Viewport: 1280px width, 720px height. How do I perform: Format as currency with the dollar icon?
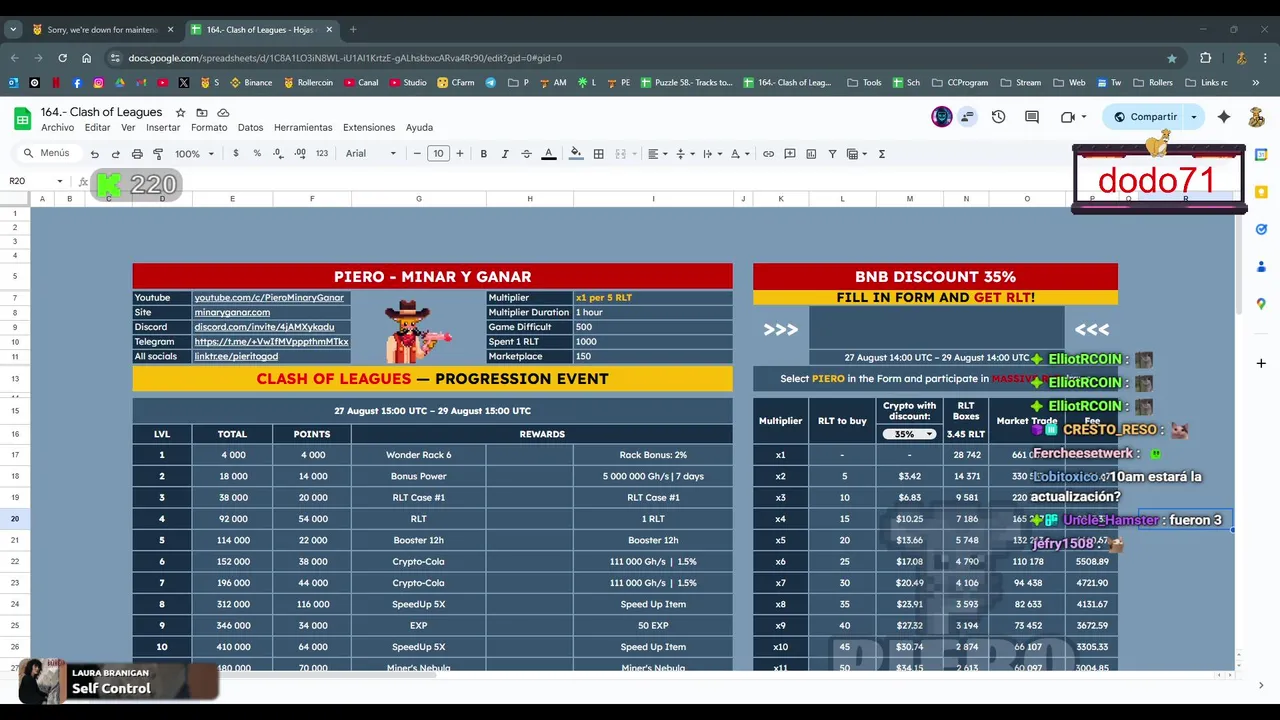pyautogui.click(x=236, y=154)
